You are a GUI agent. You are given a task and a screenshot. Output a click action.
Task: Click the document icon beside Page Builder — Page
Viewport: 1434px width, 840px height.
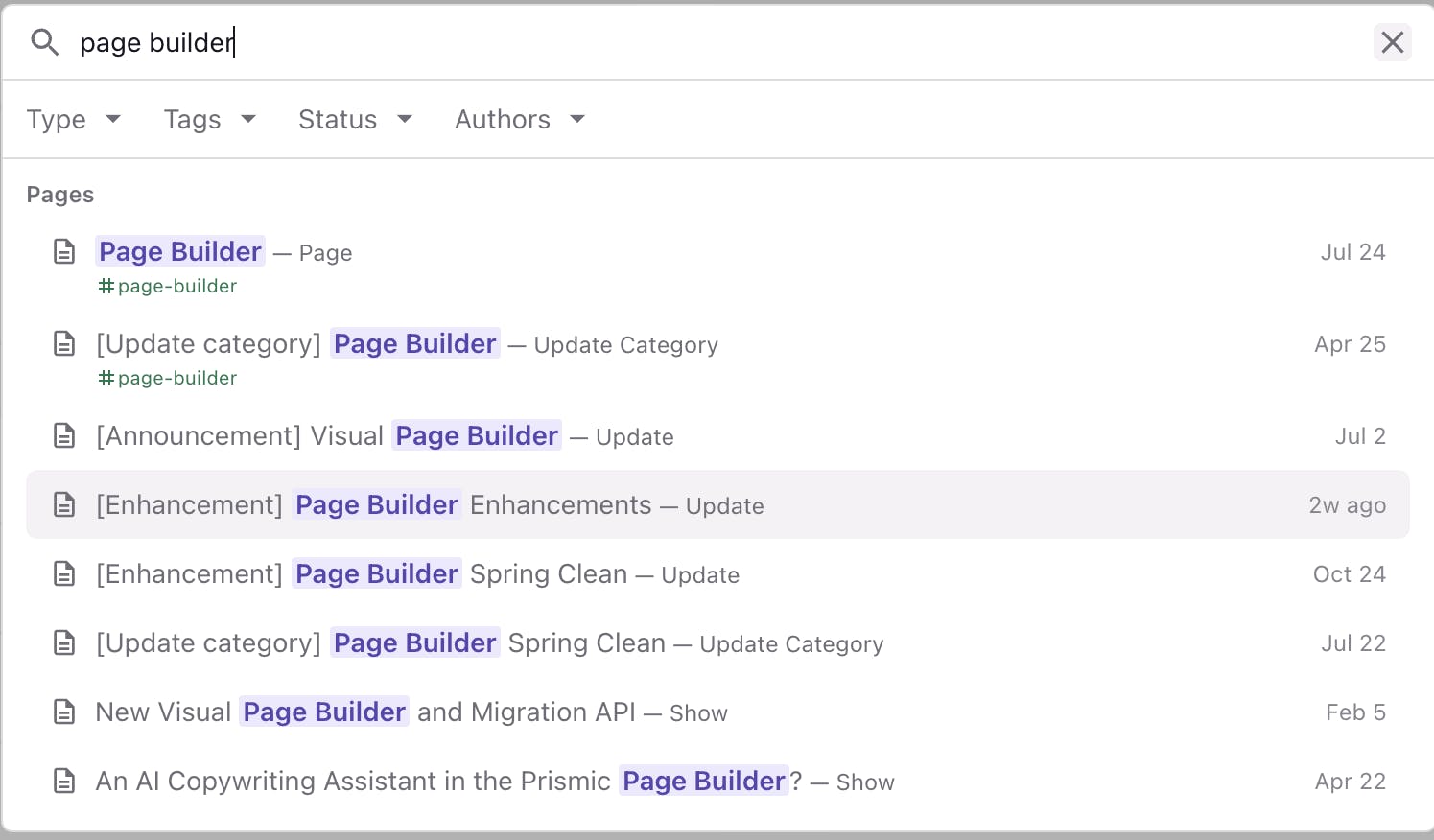pyautogui.click(x=64, y=252)
